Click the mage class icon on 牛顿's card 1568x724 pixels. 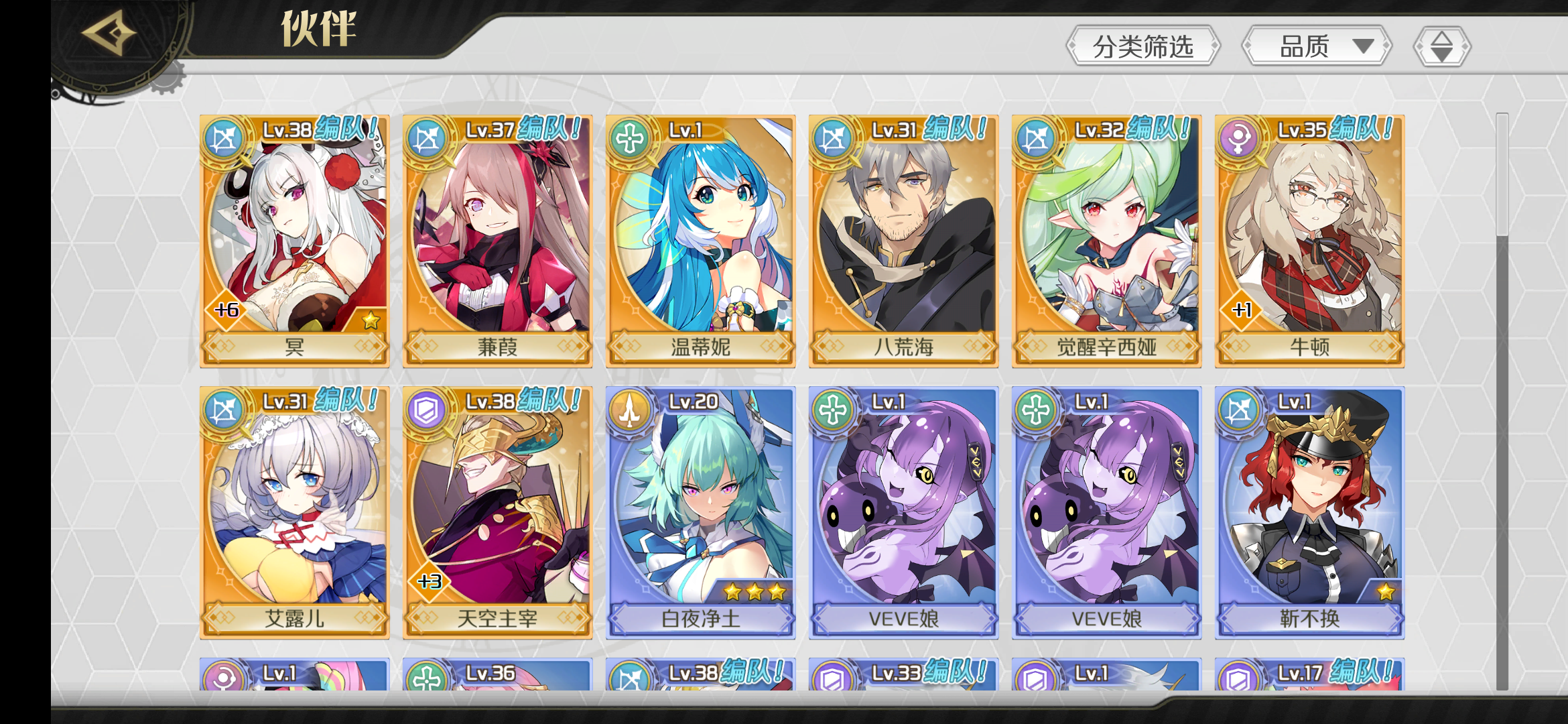[1239, 139]
